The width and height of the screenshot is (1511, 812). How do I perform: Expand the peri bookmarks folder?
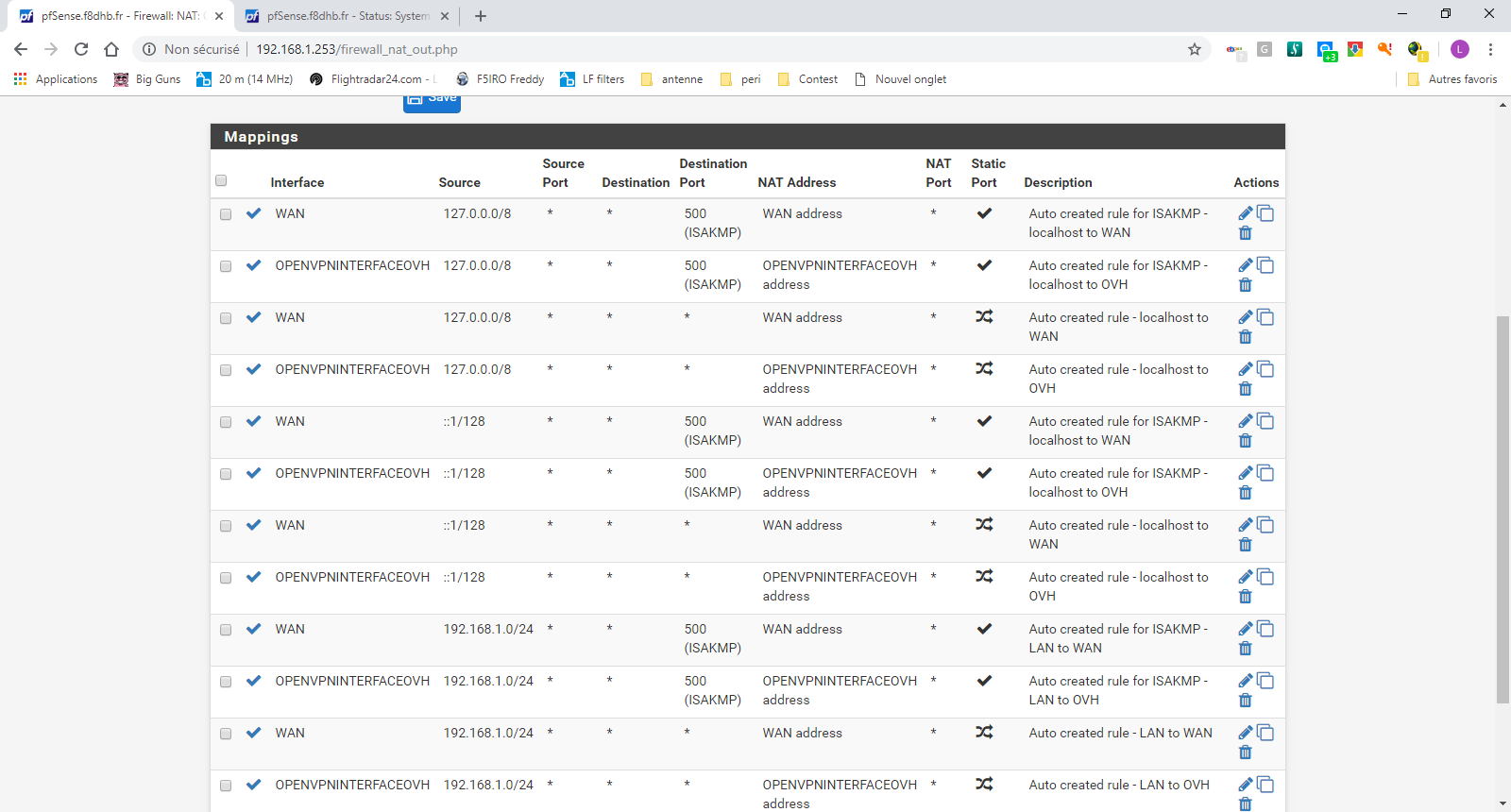(740, 79)
